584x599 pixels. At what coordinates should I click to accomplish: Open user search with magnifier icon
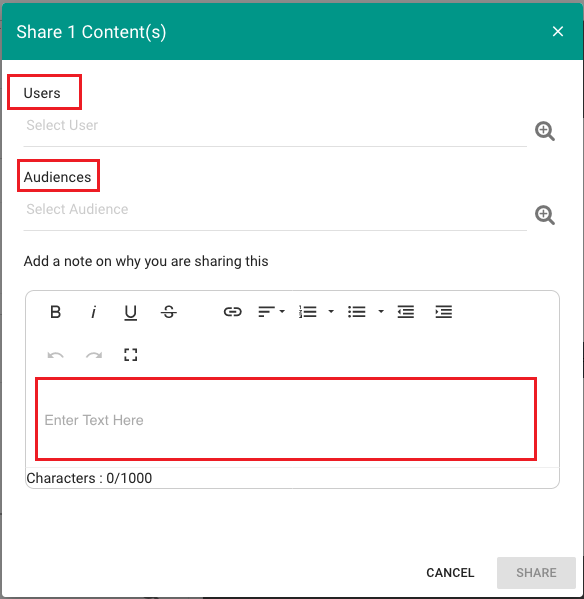(545, 131)
